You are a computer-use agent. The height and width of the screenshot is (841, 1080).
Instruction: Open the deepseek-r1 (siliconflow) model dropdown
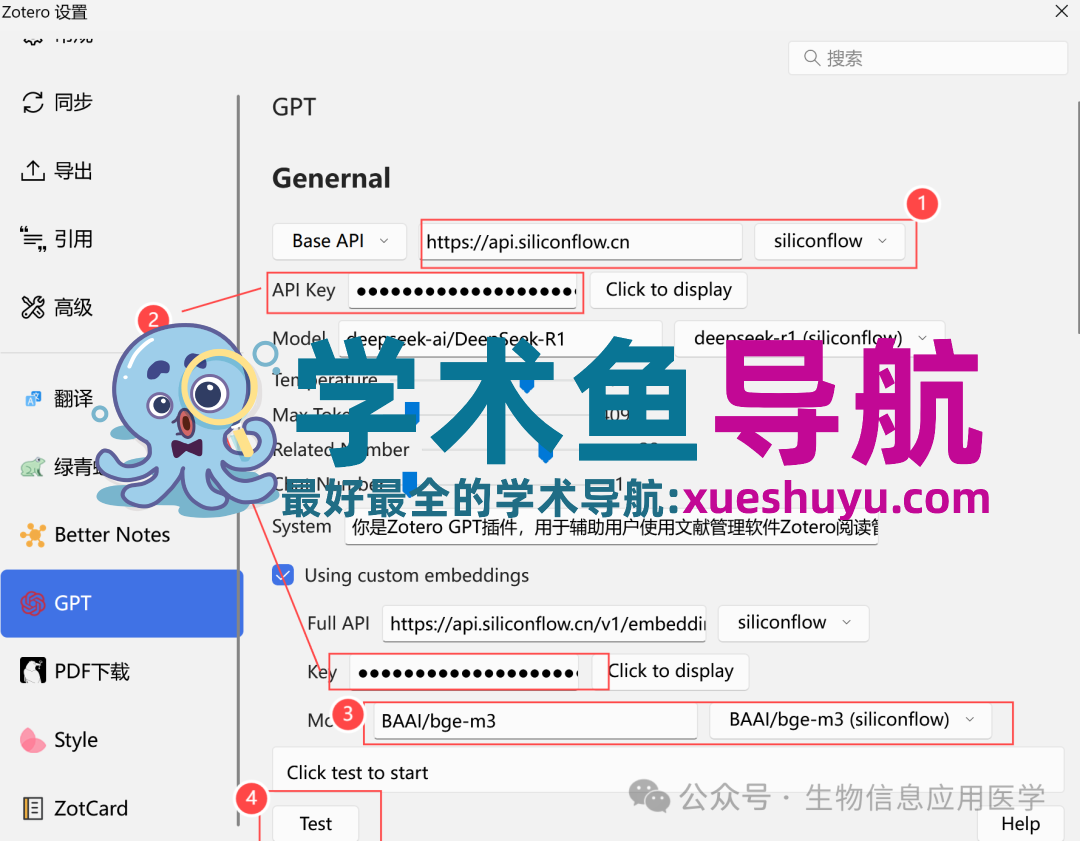pyautogui.click(x=809, y=338)
